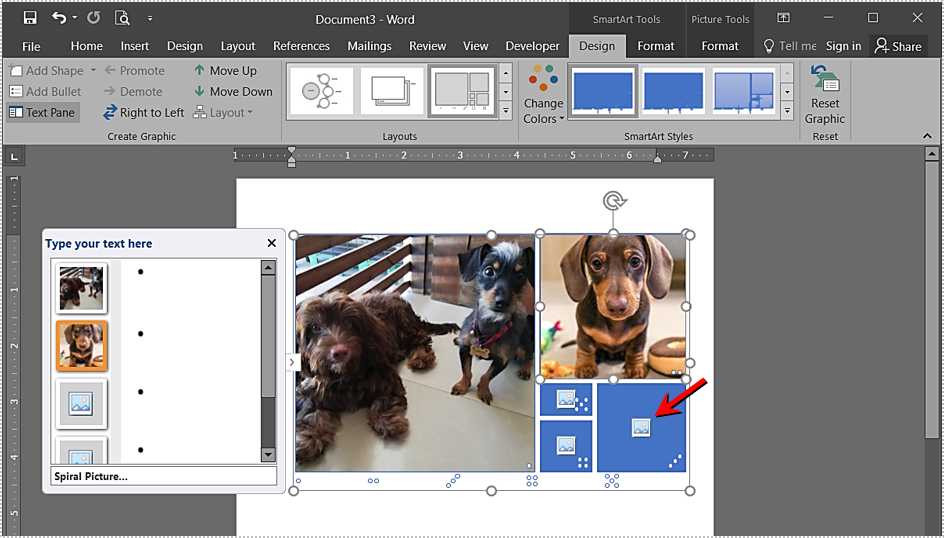Switch to the Mailings tab

coord(369,46)
